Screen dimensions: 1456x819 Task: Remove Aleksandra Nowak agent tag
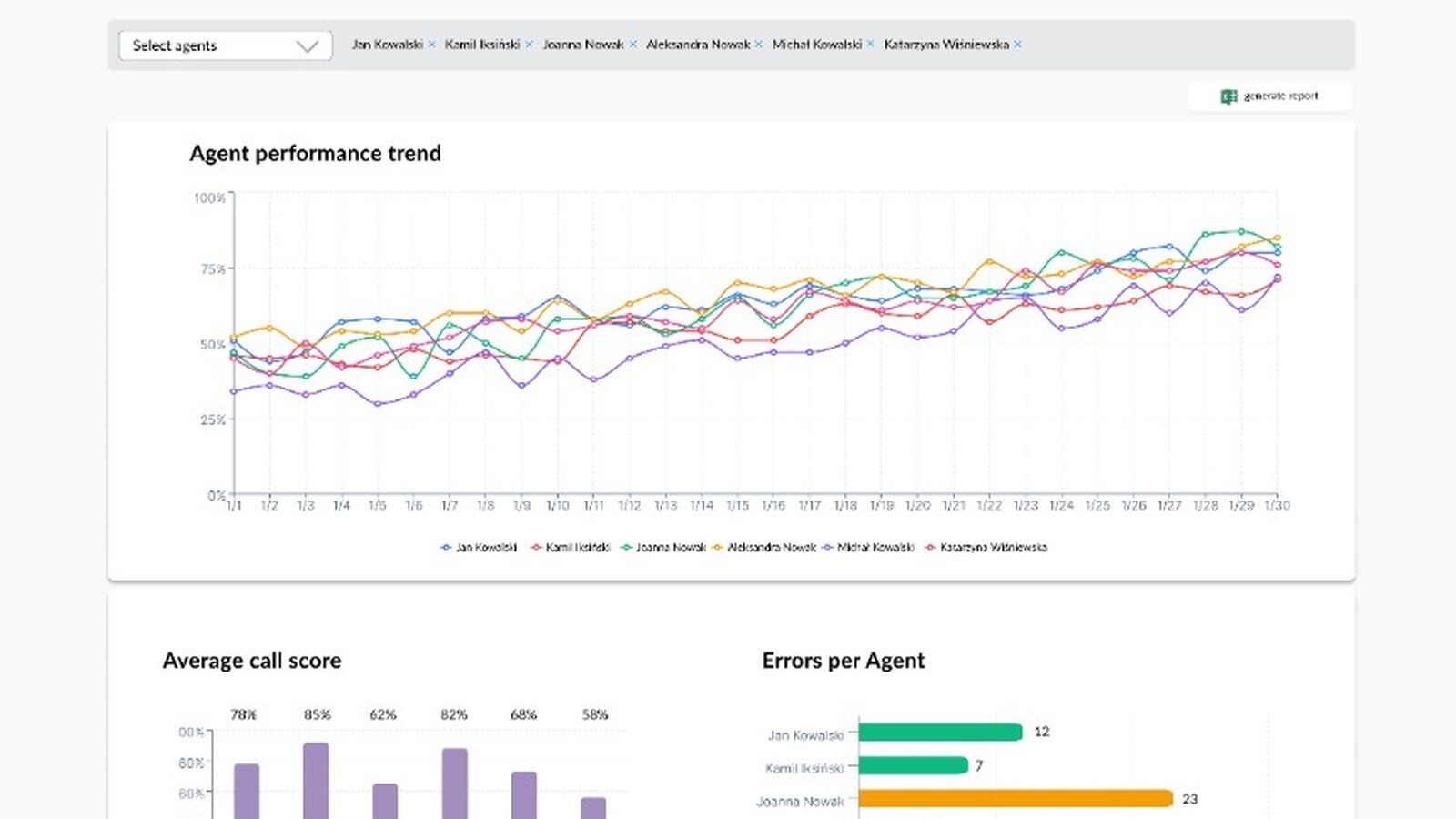pyautogui.click(x=758, y=45)
